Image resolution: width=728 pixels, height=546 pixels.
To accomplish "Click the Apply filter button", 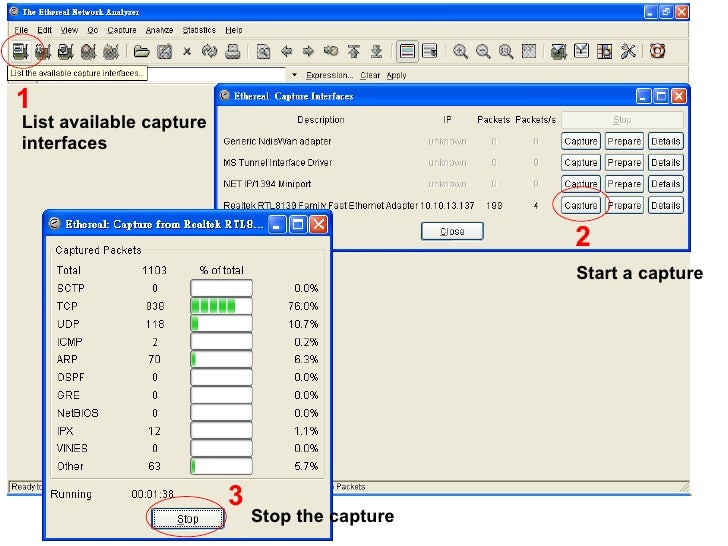I will pyautogui.click(x=396, y=75).
